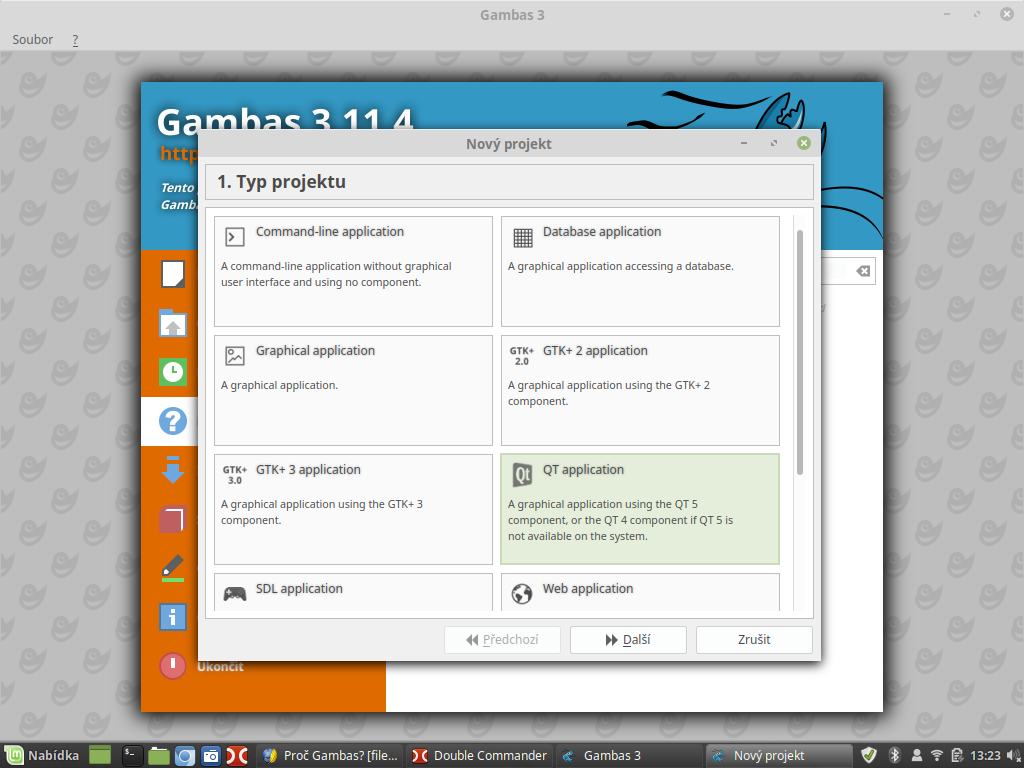Clear the search field with X icon
This screenshot has height=768, width=1024.
click(863, 271)
